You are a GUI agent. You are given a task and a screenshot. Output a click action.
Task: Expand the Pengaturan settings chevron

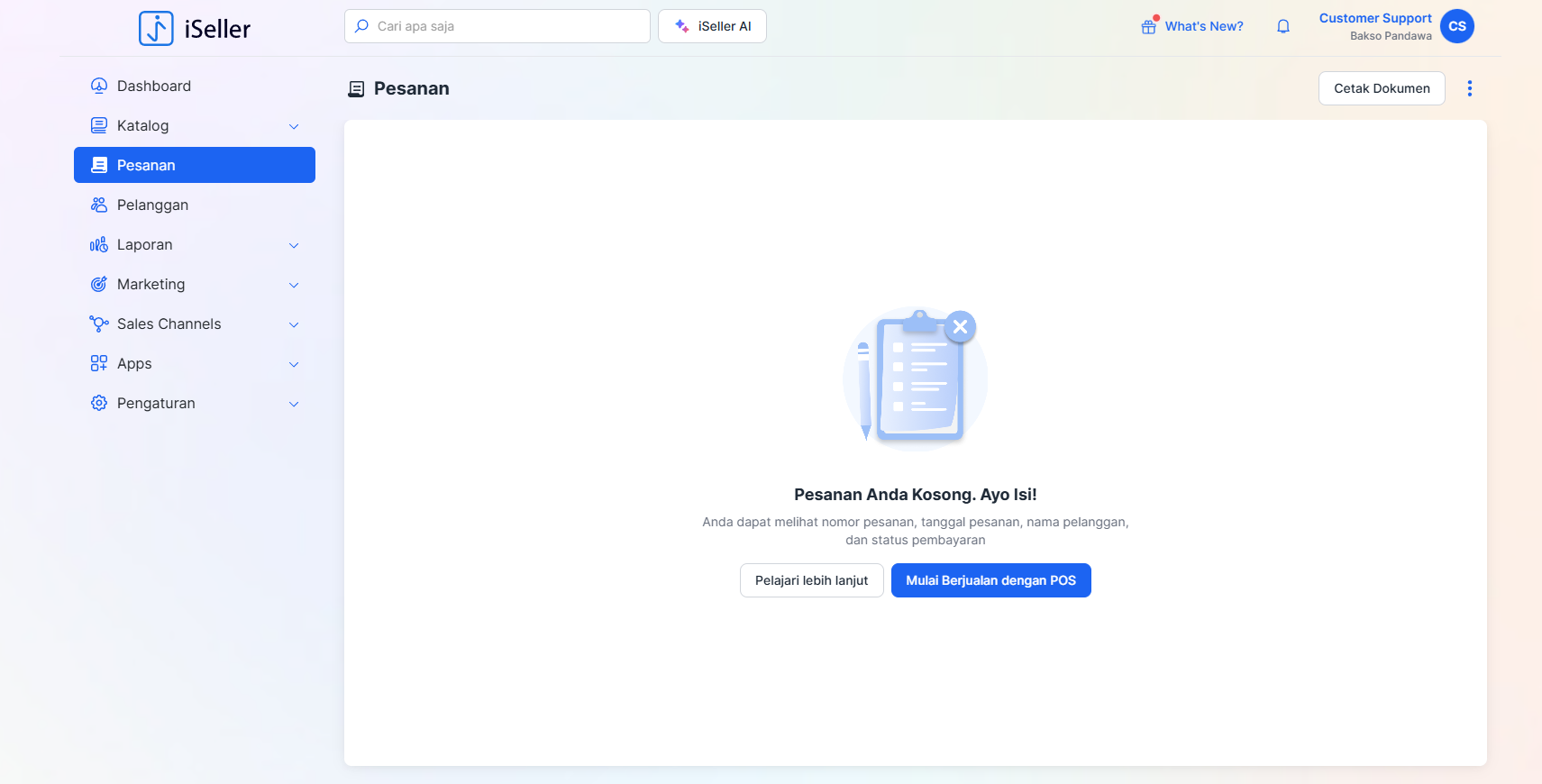click(x=294, y=404)
